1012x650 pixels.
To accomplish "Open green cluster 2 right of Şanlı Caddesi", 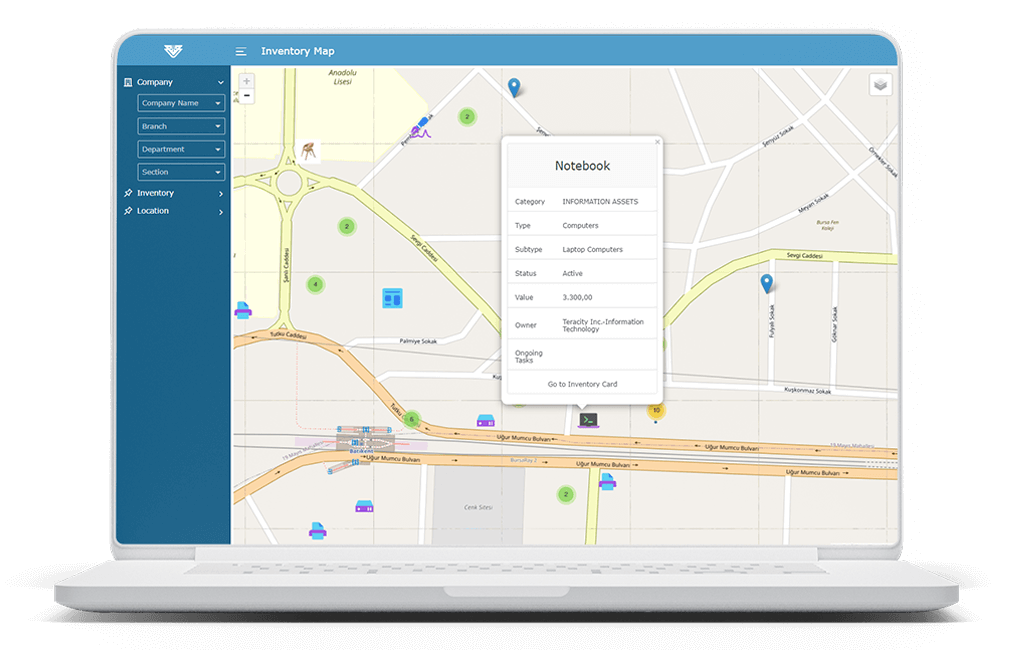I will click(347, 227).
